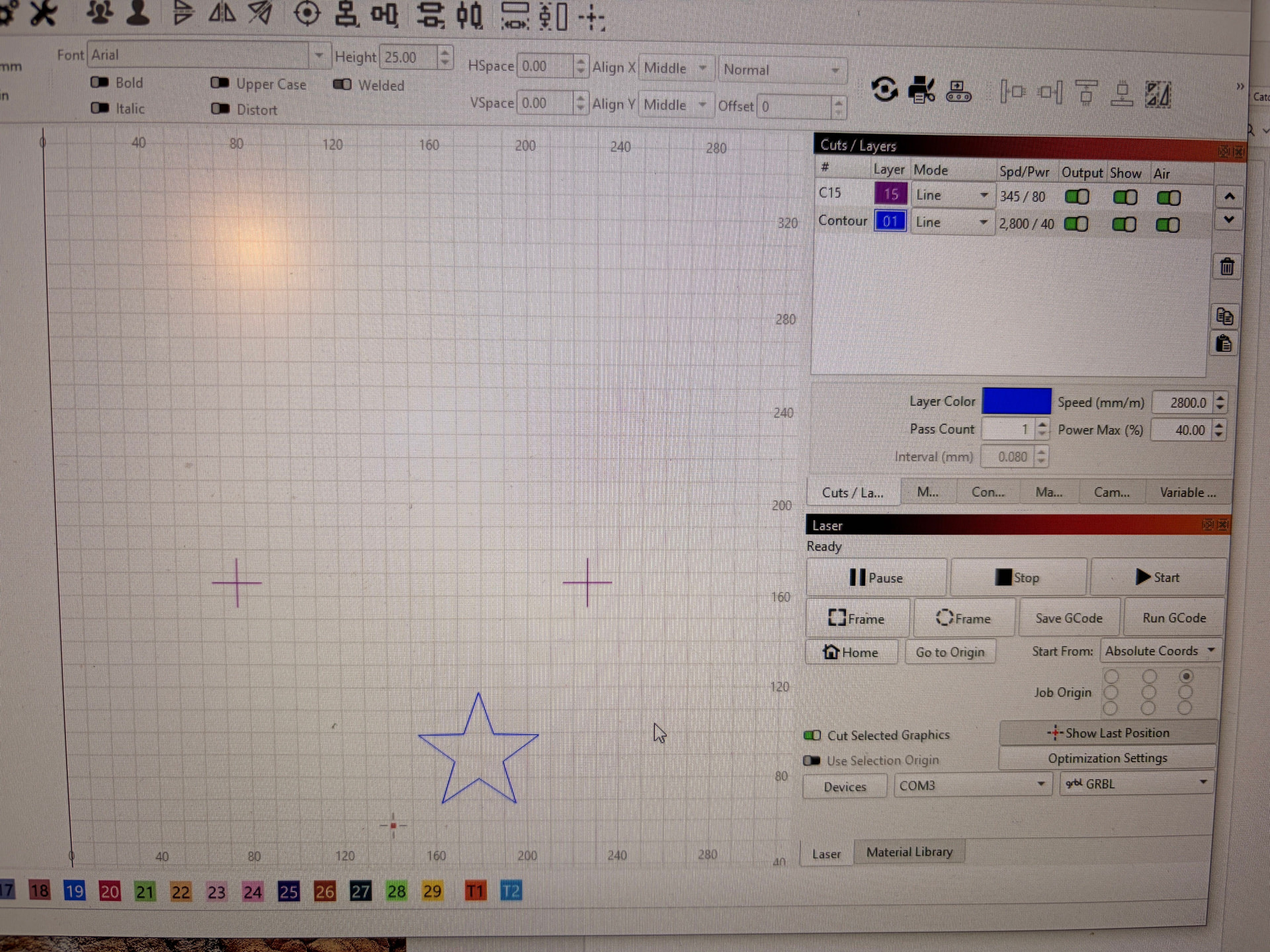Image resolution: width=1270 pixels, height=952 pixels.
Task: Click the blue Layer Color swatch
Action: click(x=1016, y=401)
